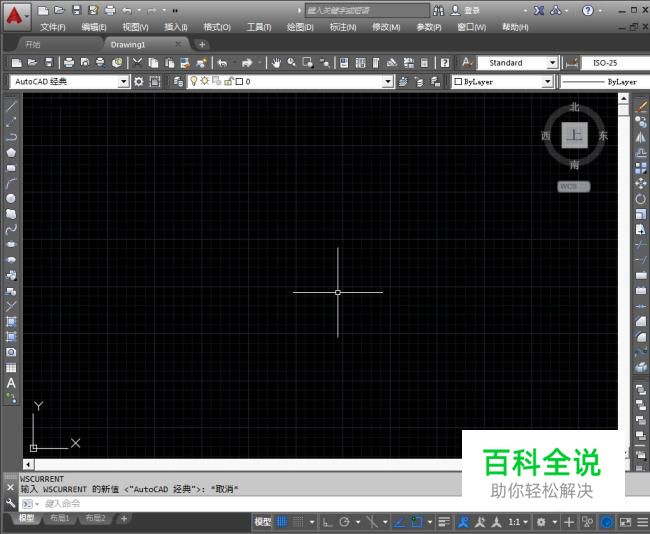
Task: Switch to the Drawing1 tab
Action: (x=128, y=44)
